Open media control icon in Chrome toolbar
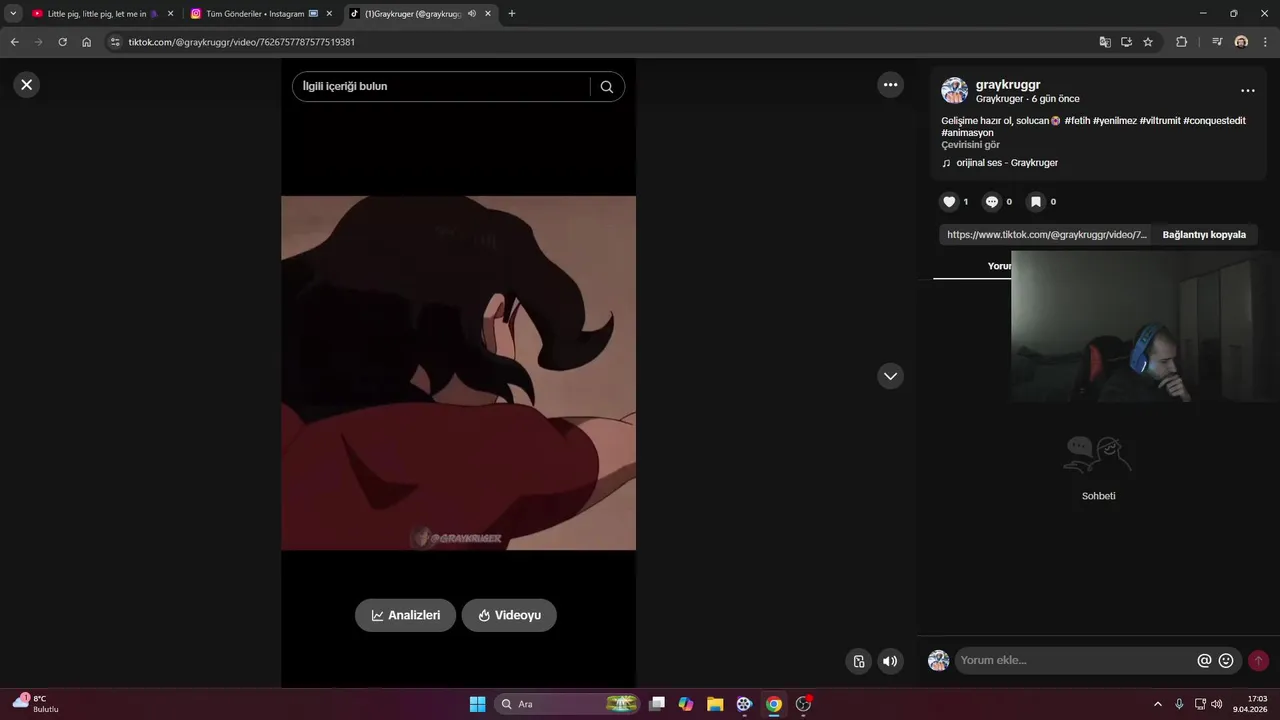Screen dimensions: 1280x720 (x=1217, y=42)
